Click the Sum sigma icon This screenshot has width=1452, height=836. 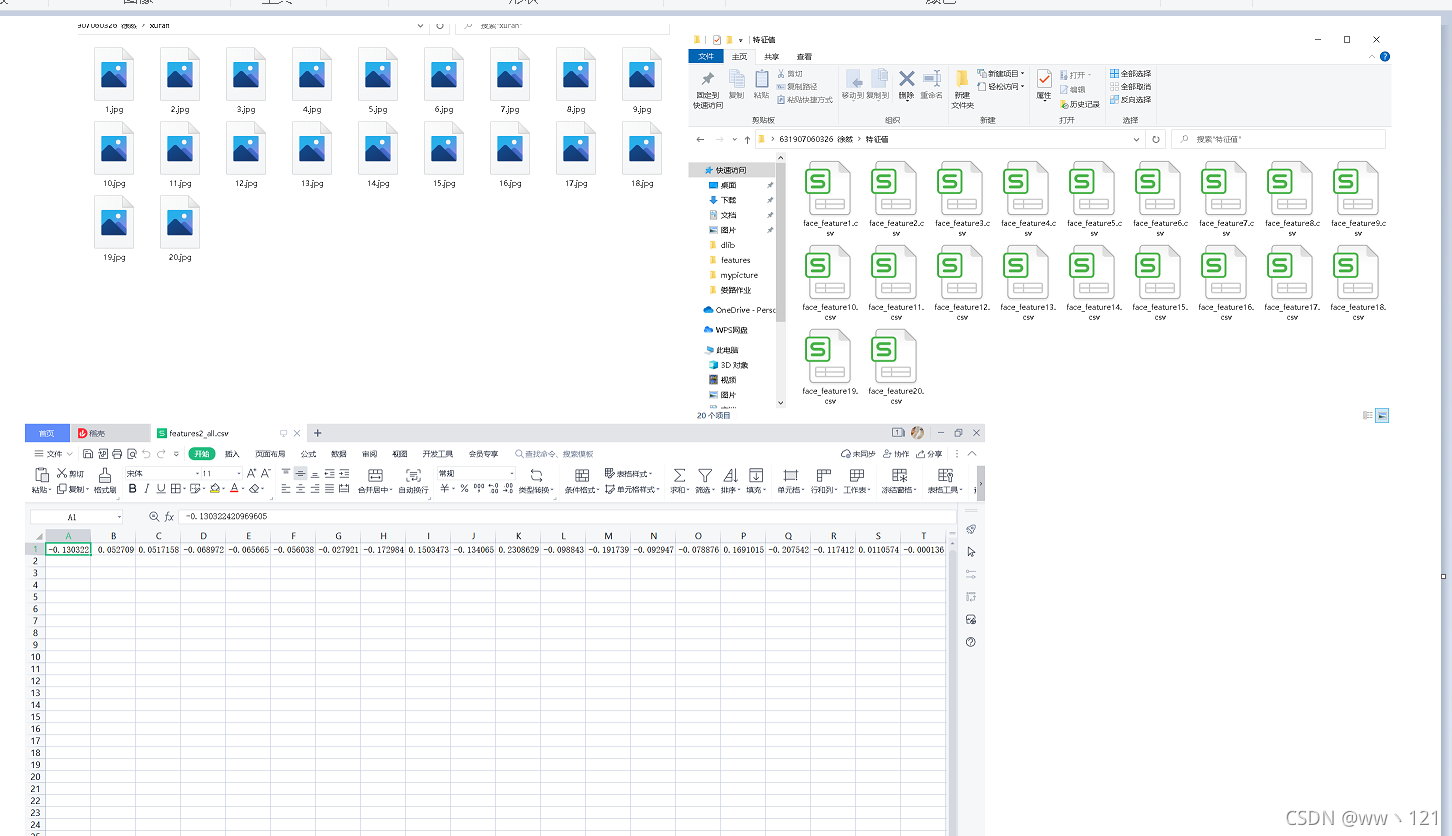[x=679, y=475]
